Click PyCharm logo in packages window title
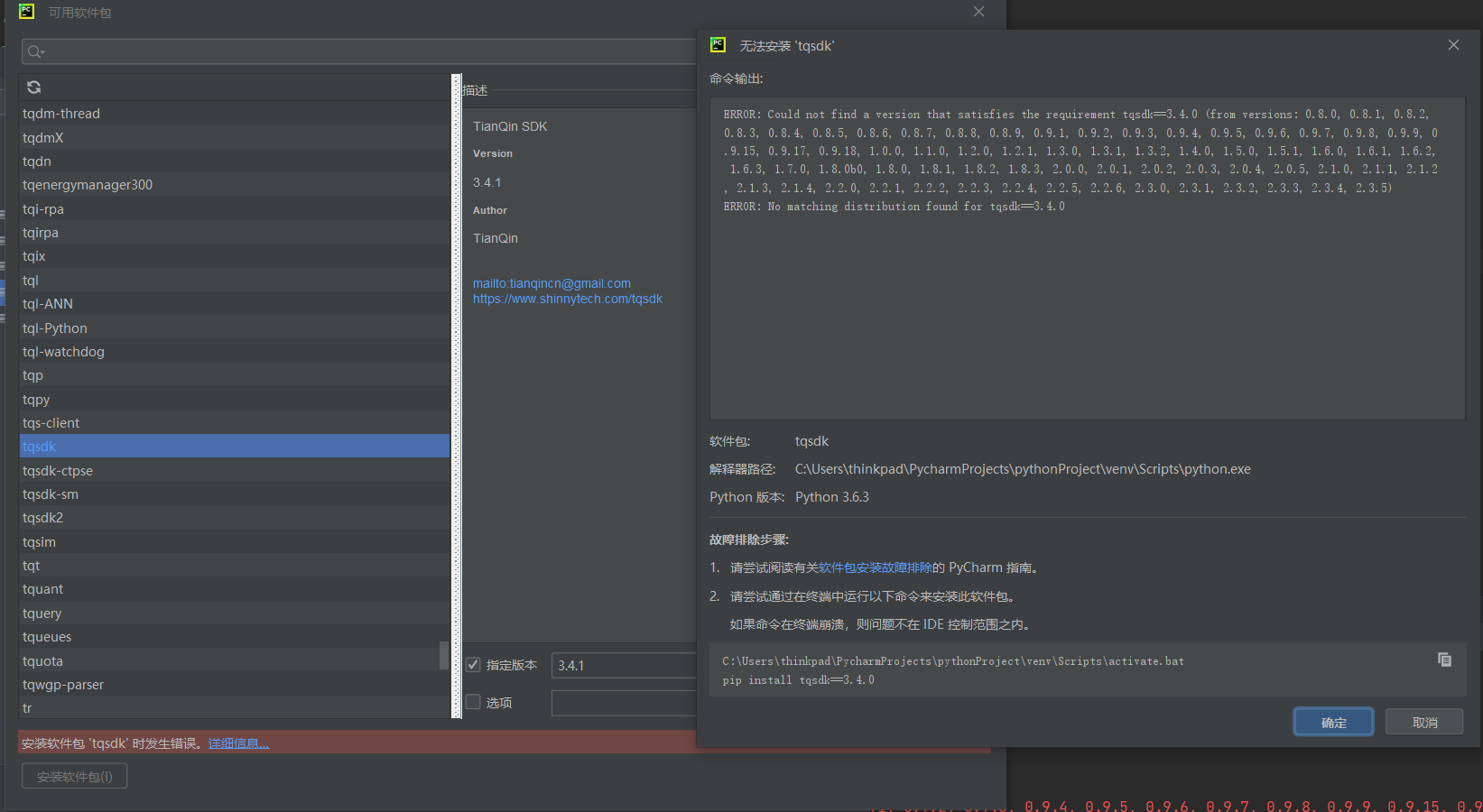This screenshot has height=812, width=1483. point(27,12)
